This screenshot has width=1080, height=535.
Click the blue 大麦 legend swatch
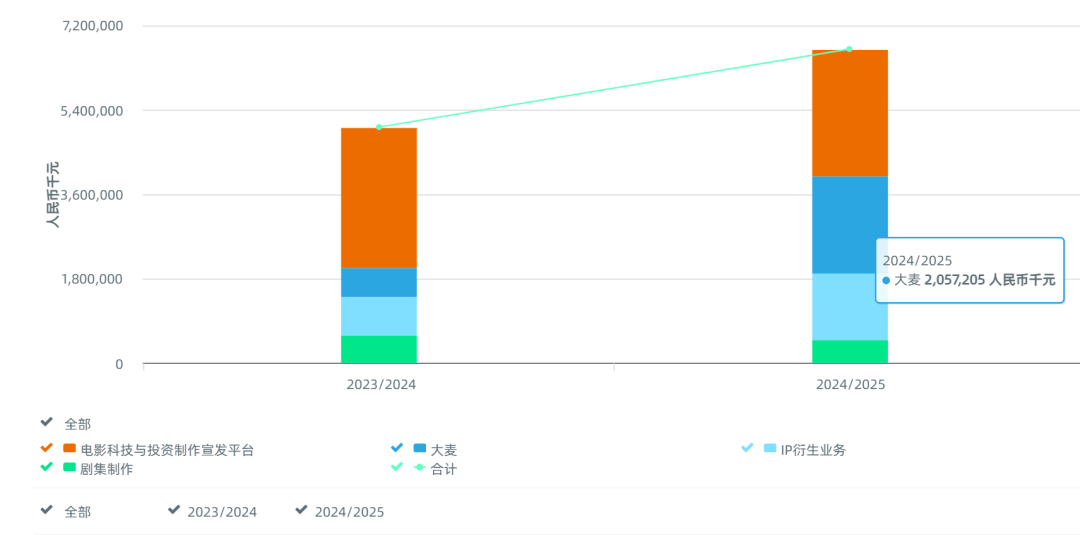[x=420, y=450]
